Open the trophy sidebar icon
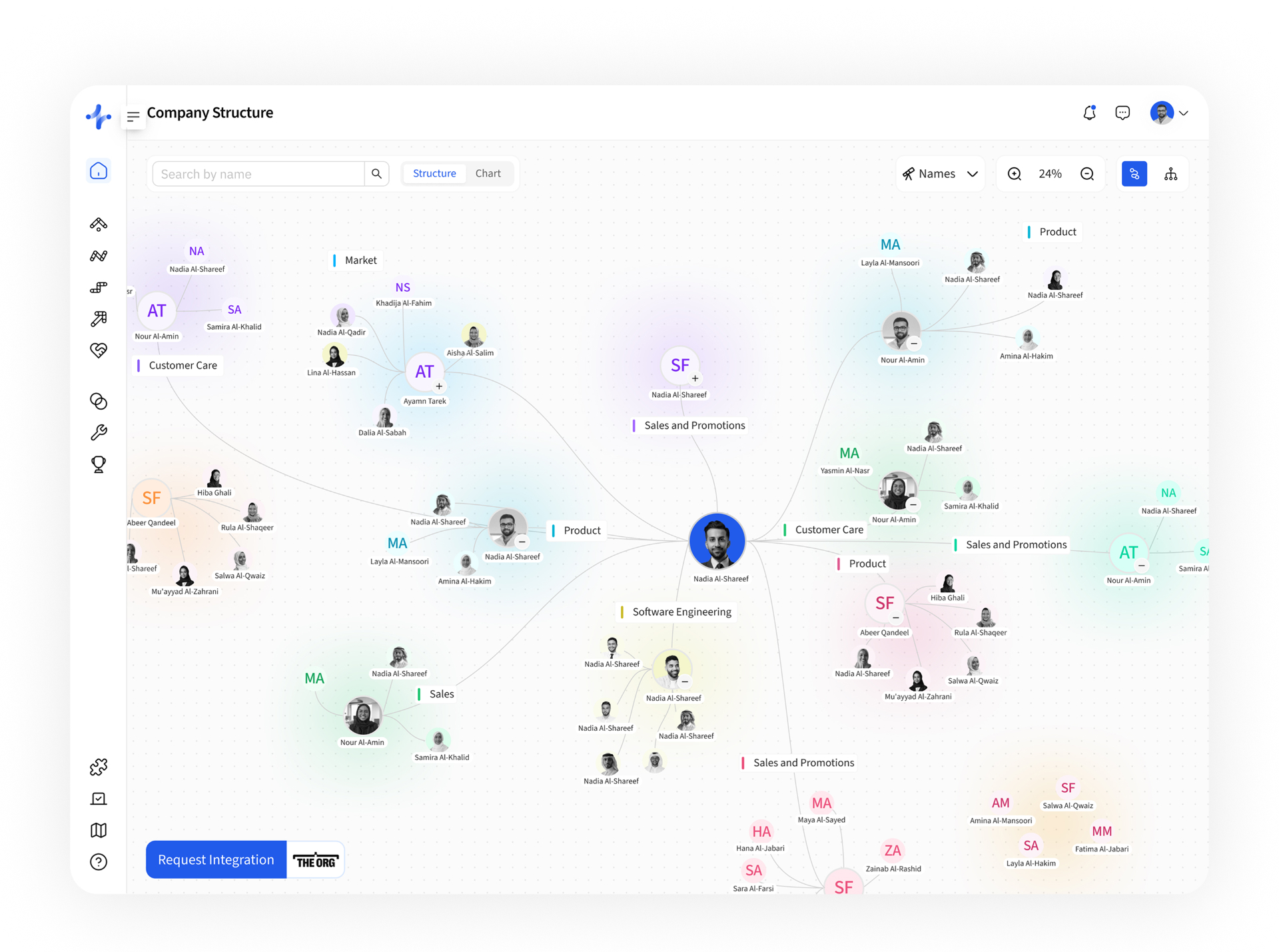 99,464
